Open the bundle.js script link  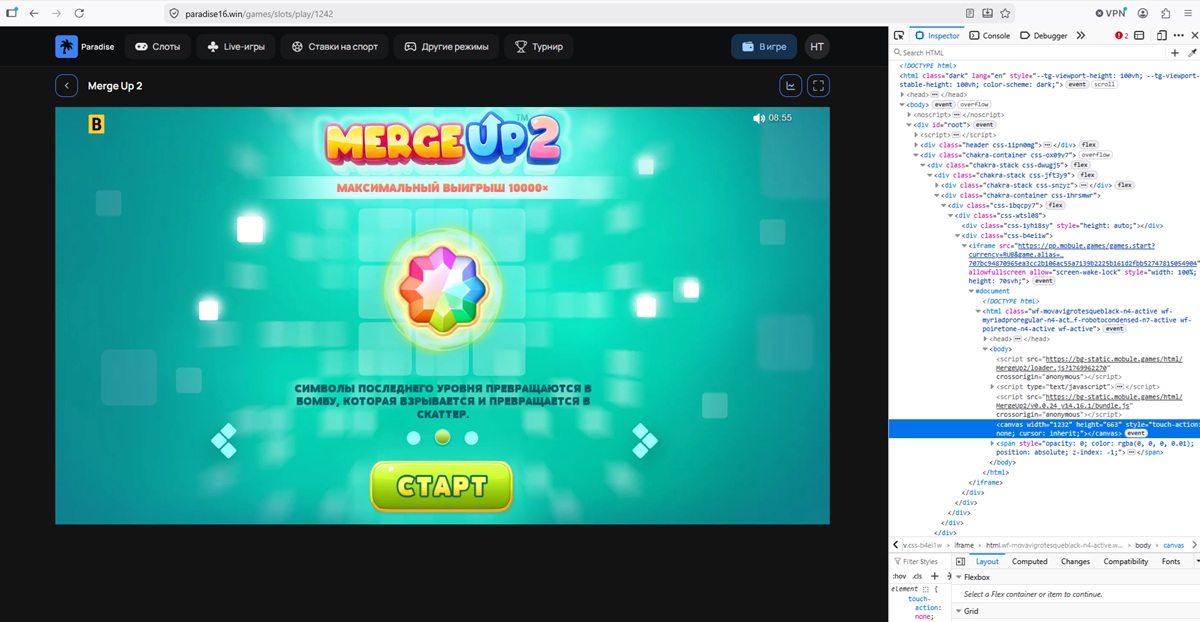(1089, 402)
